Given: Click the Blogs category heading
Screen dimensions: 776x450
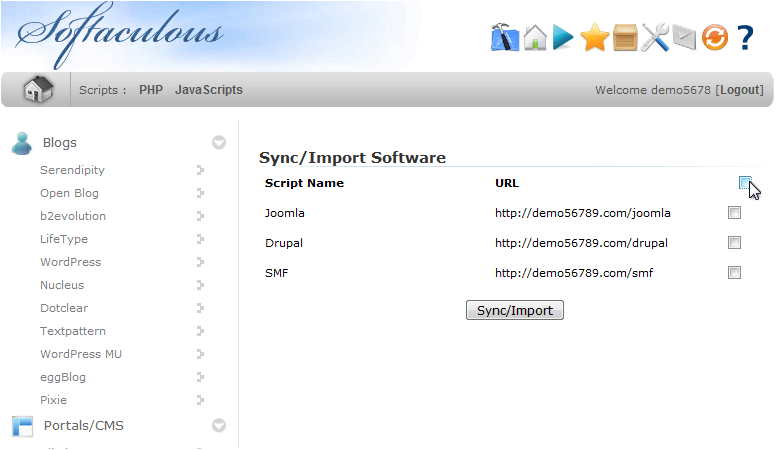Looking at the screenshot, I should pyautogui.click(x=59, y=143).
